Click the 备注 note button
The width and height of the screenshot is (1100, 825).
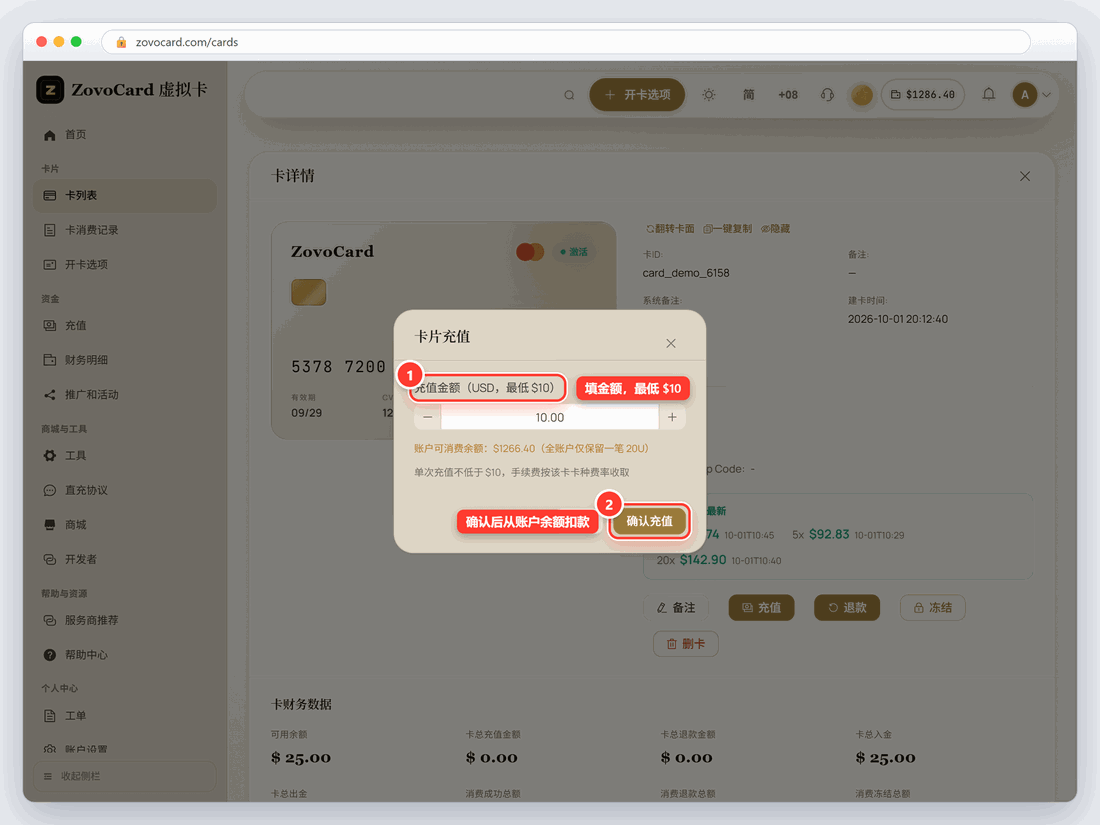[x=676, y=608]
